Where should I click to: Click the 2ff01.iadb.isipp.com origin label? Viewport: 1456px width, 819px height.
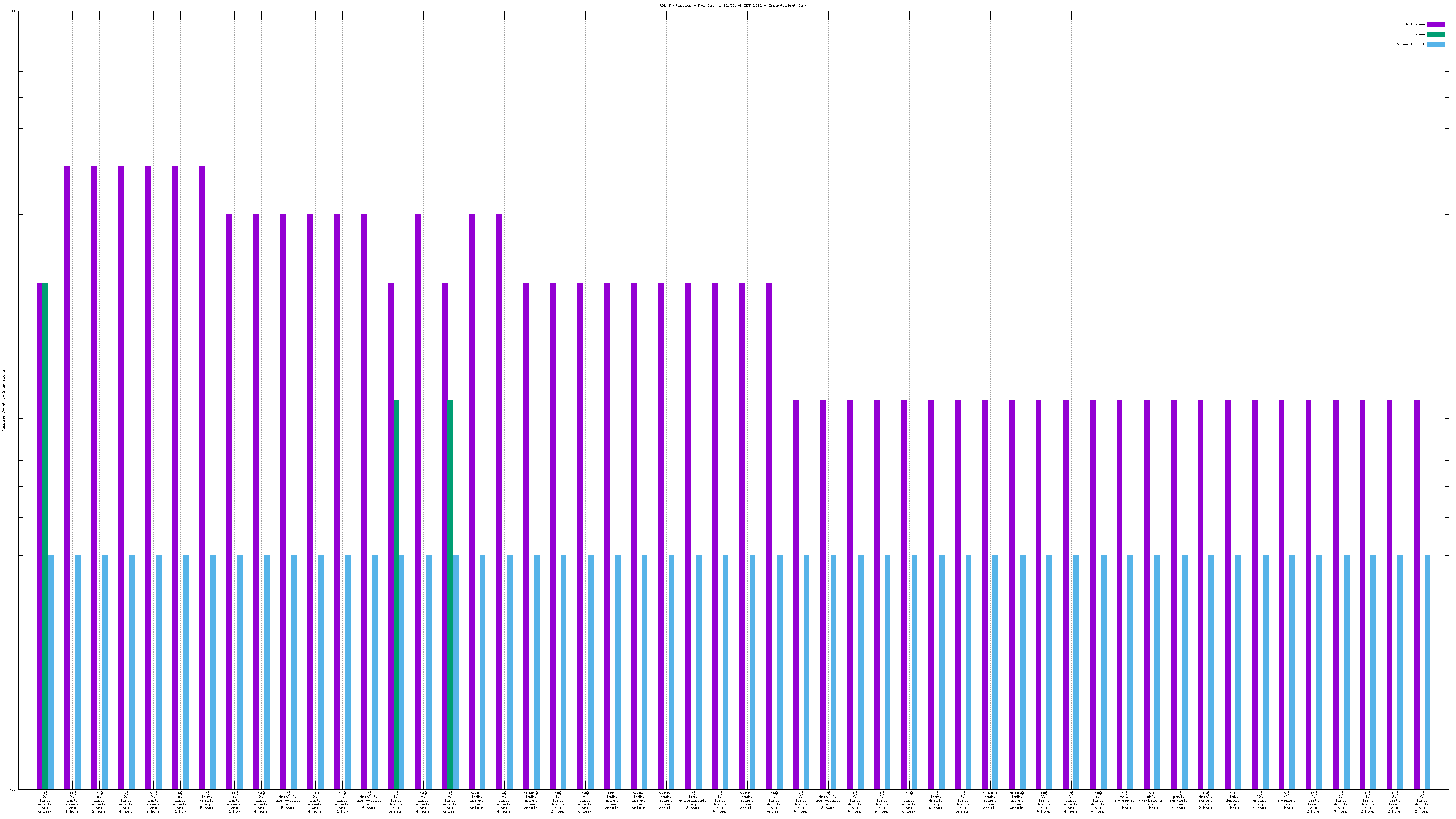click(x=476, y=800)
